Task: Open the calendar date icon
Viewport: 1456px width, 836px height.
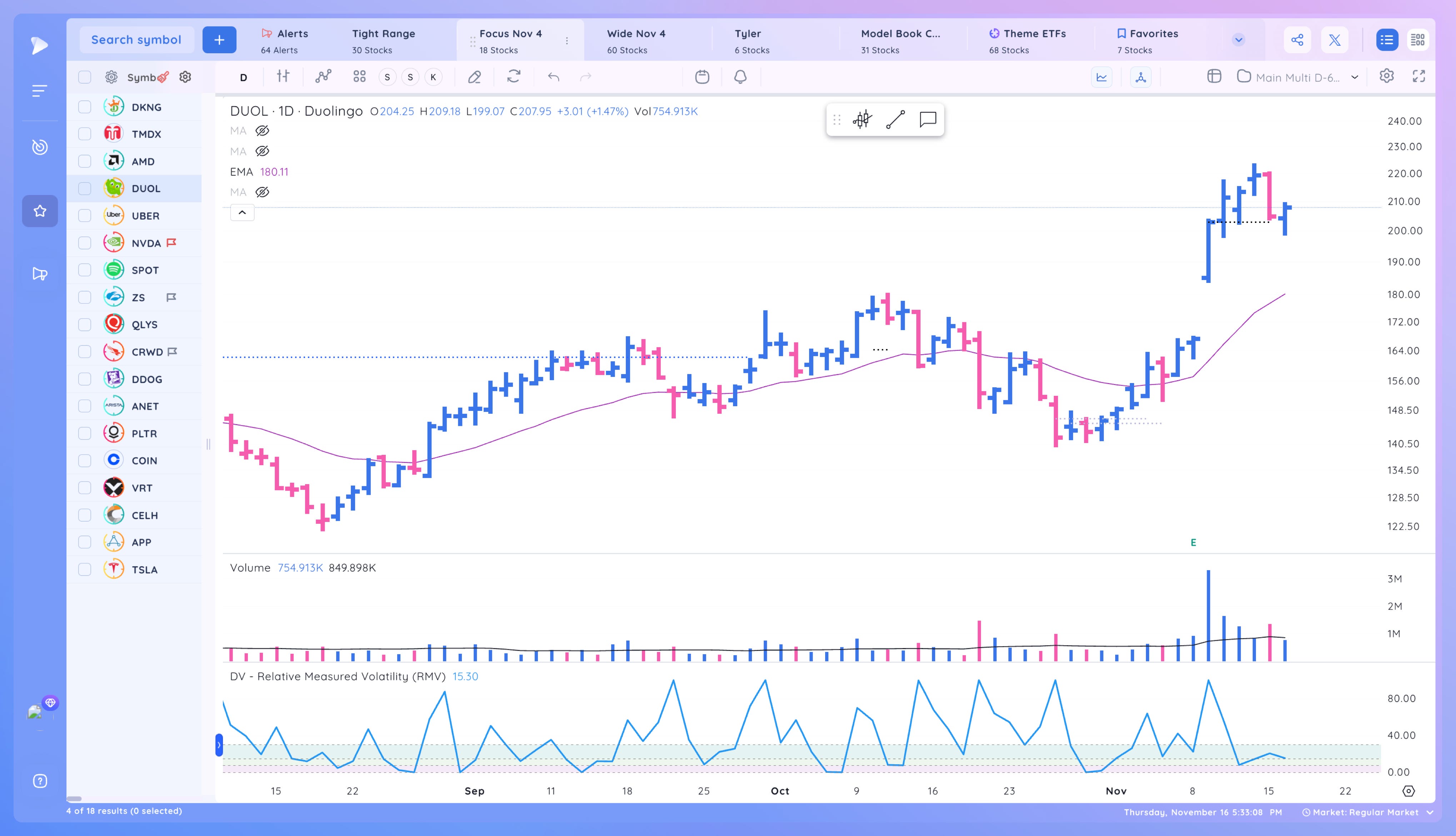Action: pyautogui.click(x=702, y=76)
